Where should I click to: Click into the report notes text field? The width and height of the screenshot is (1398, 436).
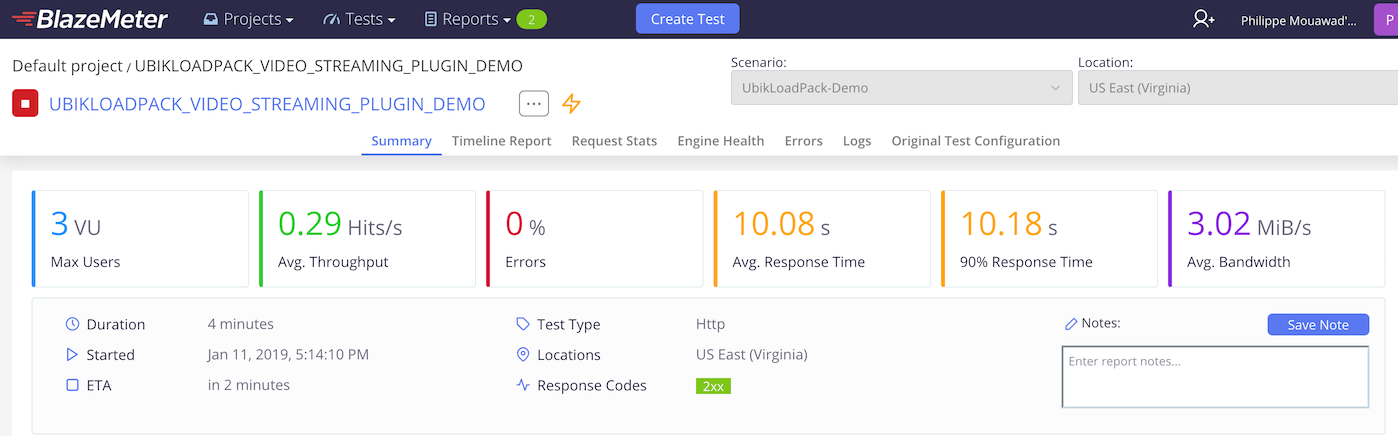coord(1215,377)
